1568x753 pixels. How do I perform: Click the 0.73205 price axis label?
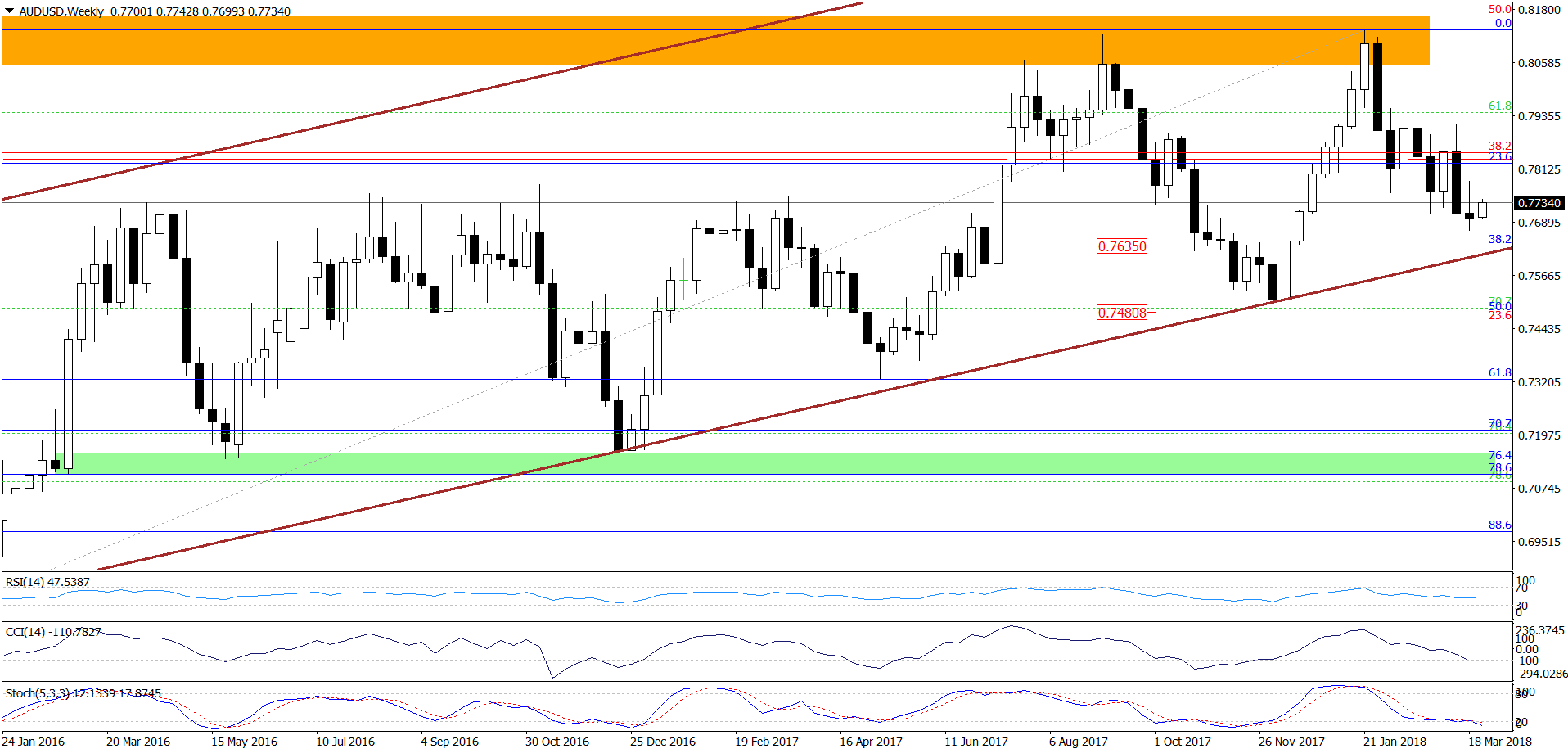coord(1539,382)
